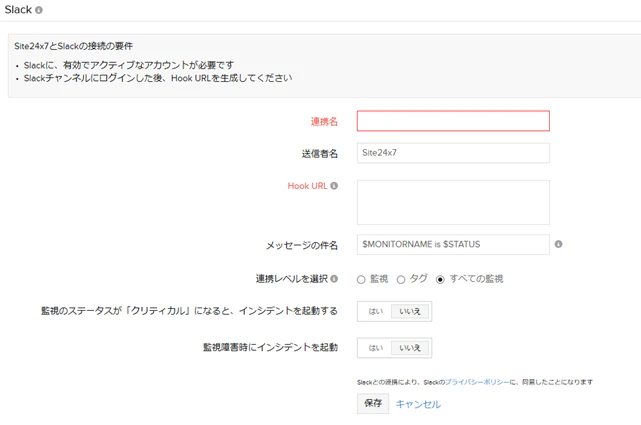This screenshot has height=425, width=641.
Task: Click the Site24x7とSlackの接続の要件 heading
Action: 74,46
